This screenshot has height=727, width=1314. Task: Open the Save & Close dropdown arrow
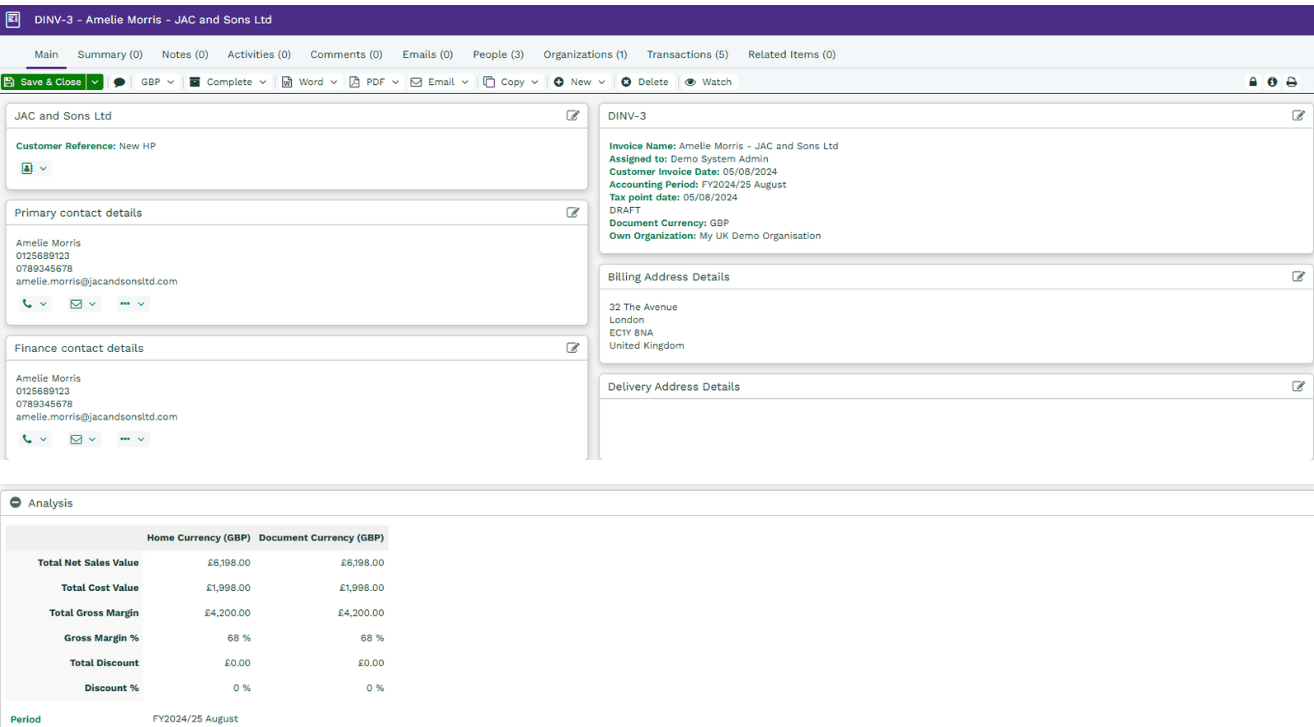95,82
